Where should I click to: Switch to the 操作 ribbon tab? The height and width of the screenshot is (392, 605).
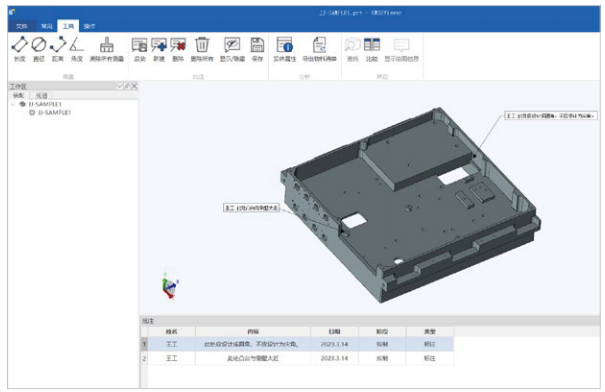pos(89,26)
